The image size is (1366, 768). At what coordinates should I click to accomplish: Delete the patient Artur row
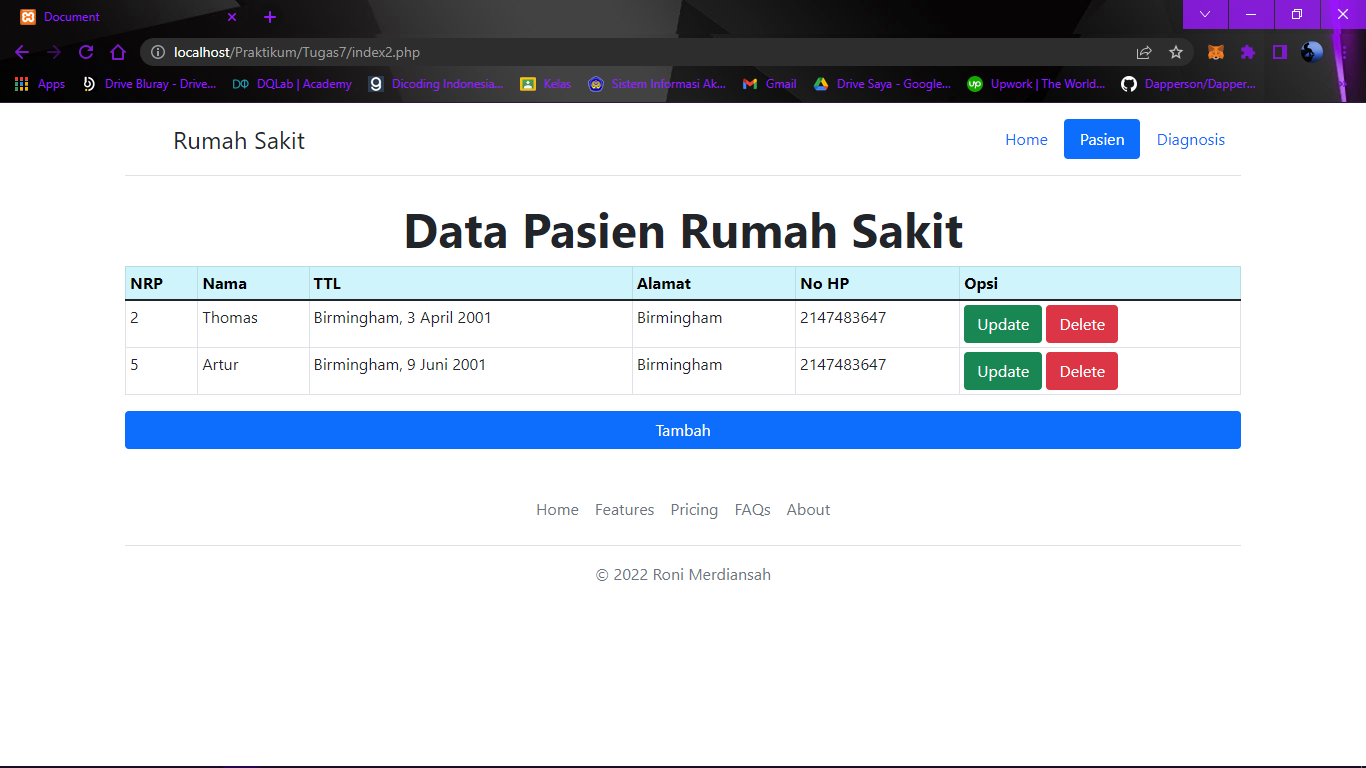point(1082,371)
